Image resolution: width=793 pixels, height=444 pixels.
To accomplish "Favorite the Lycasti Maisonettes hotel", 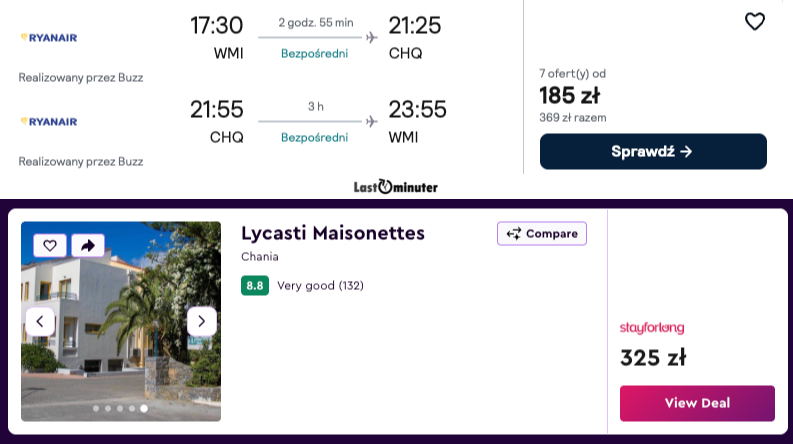I will (x=49, y=245).
